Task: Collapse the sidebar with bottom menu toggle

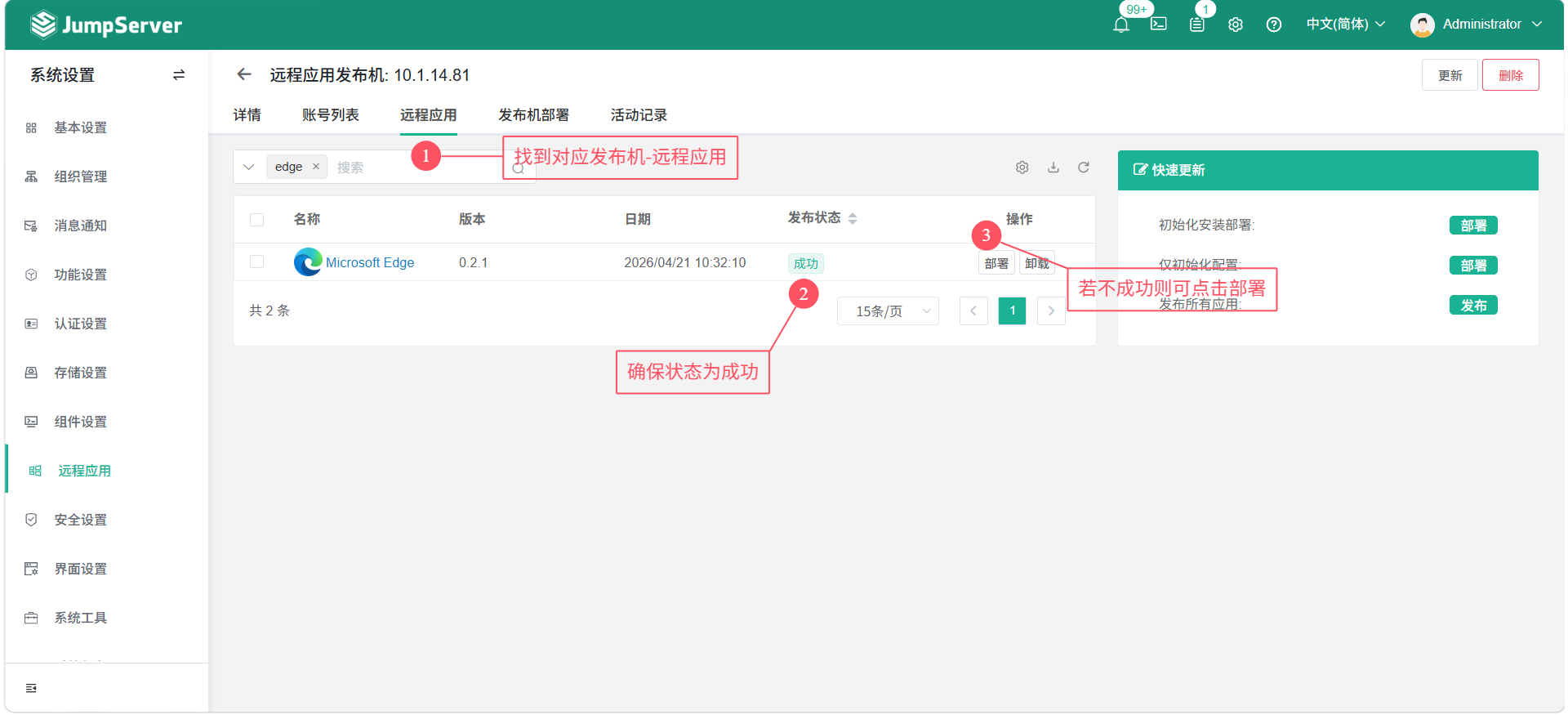Action: [31, 688]
